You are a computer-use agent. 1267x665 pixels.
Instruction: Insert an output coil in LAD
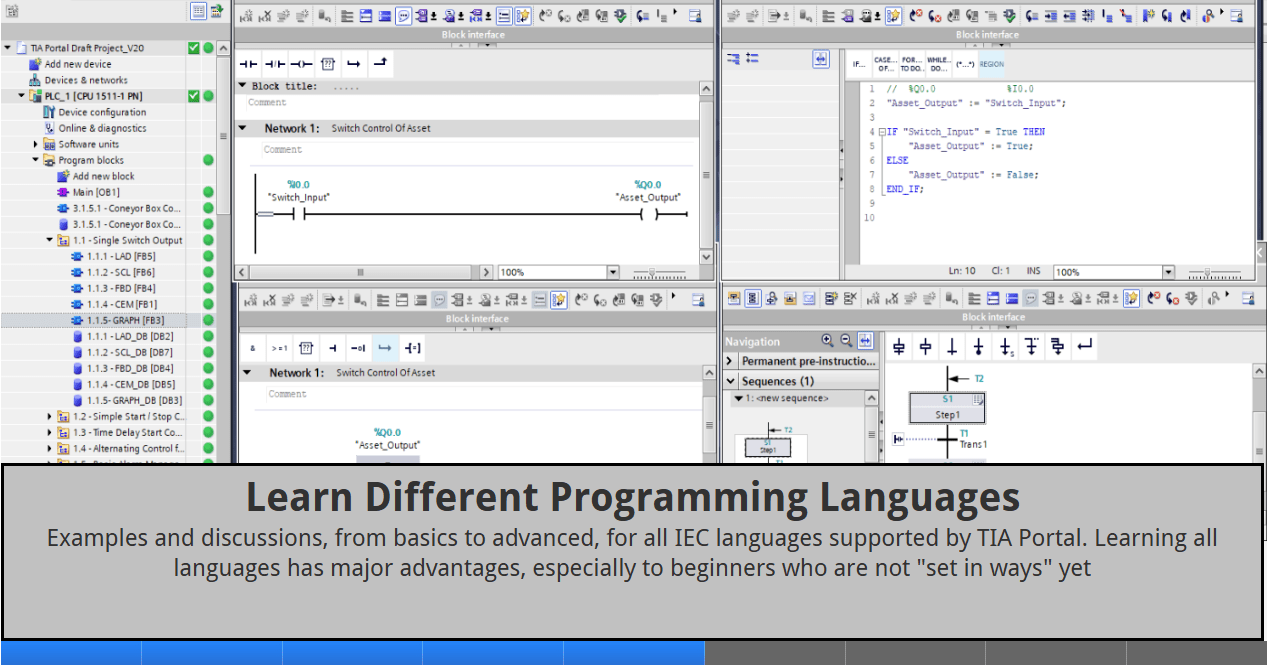301,64
